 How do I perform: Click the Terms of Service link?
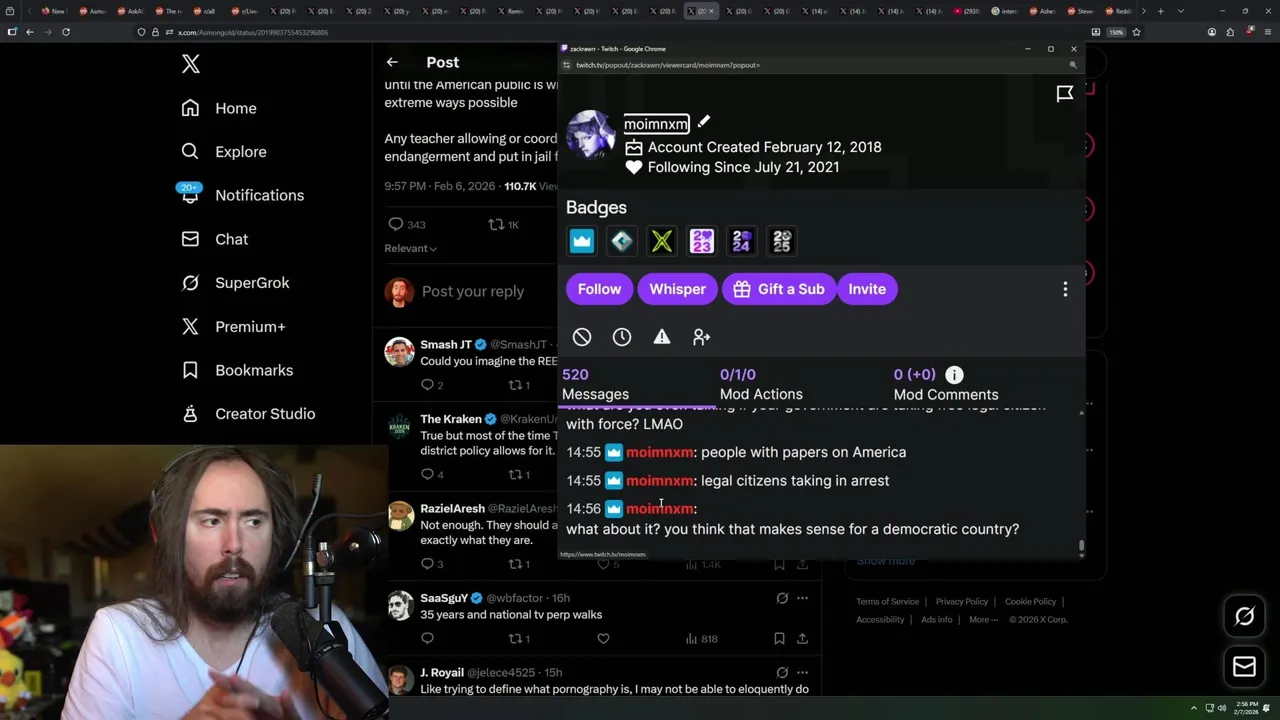coord(887,602)
